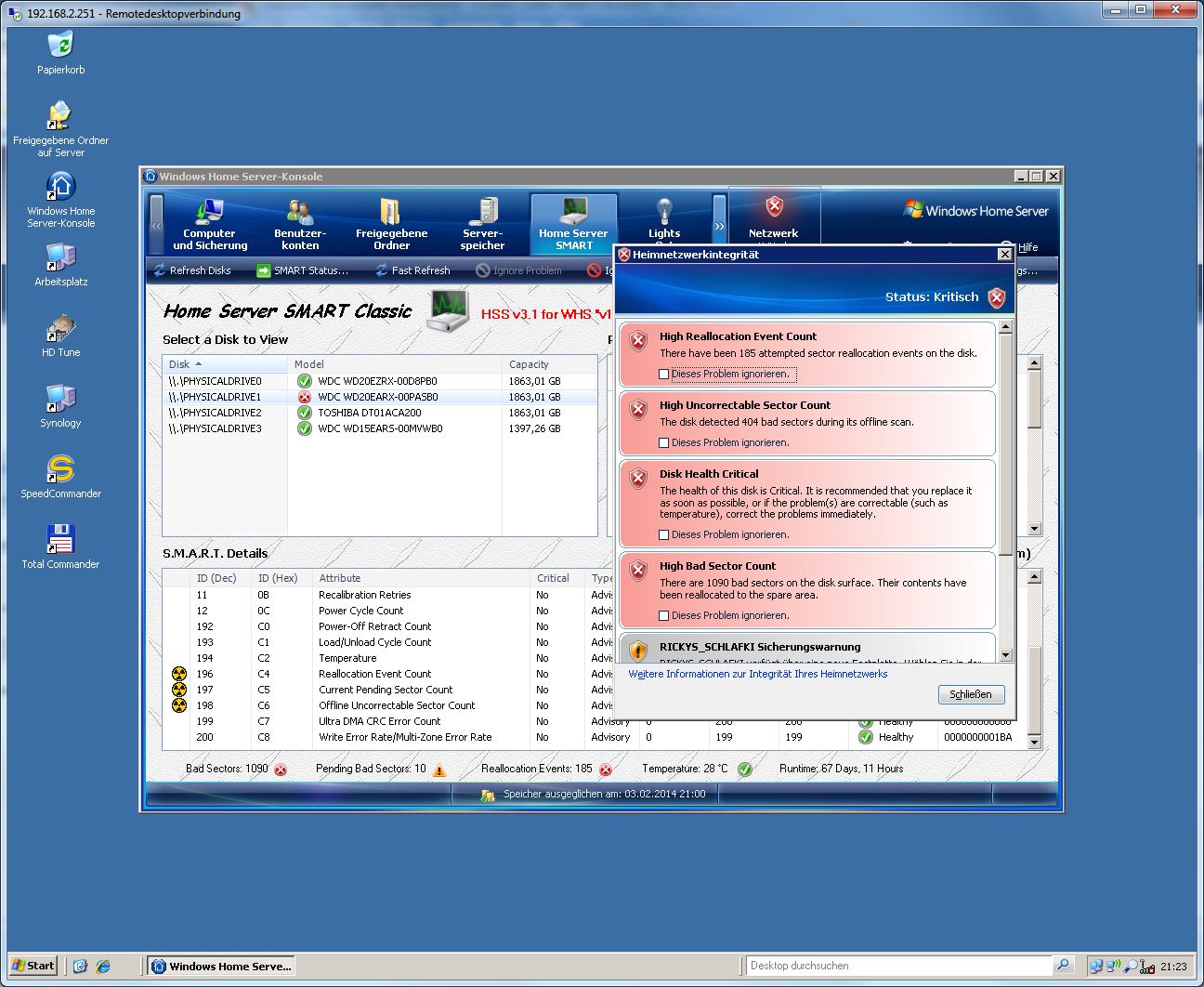Screen dimensions: 1204x987
Task: Select PHYSICALDRIVE3 disk row
Action: pyautogui.click(x=380, y=428)
